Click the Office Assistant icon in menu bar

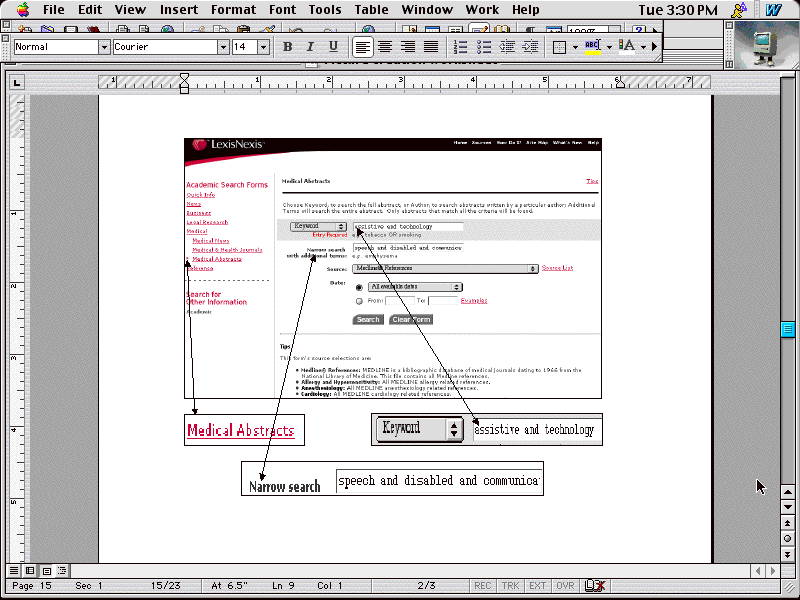tap(739, 9)
